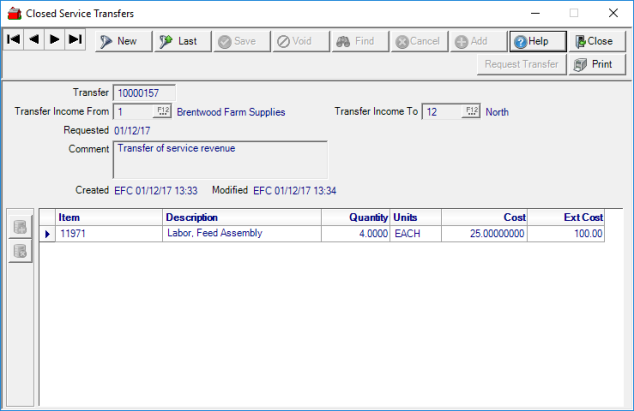Go to the previous record
634x411 pixels.
click(x=34, y=41)
